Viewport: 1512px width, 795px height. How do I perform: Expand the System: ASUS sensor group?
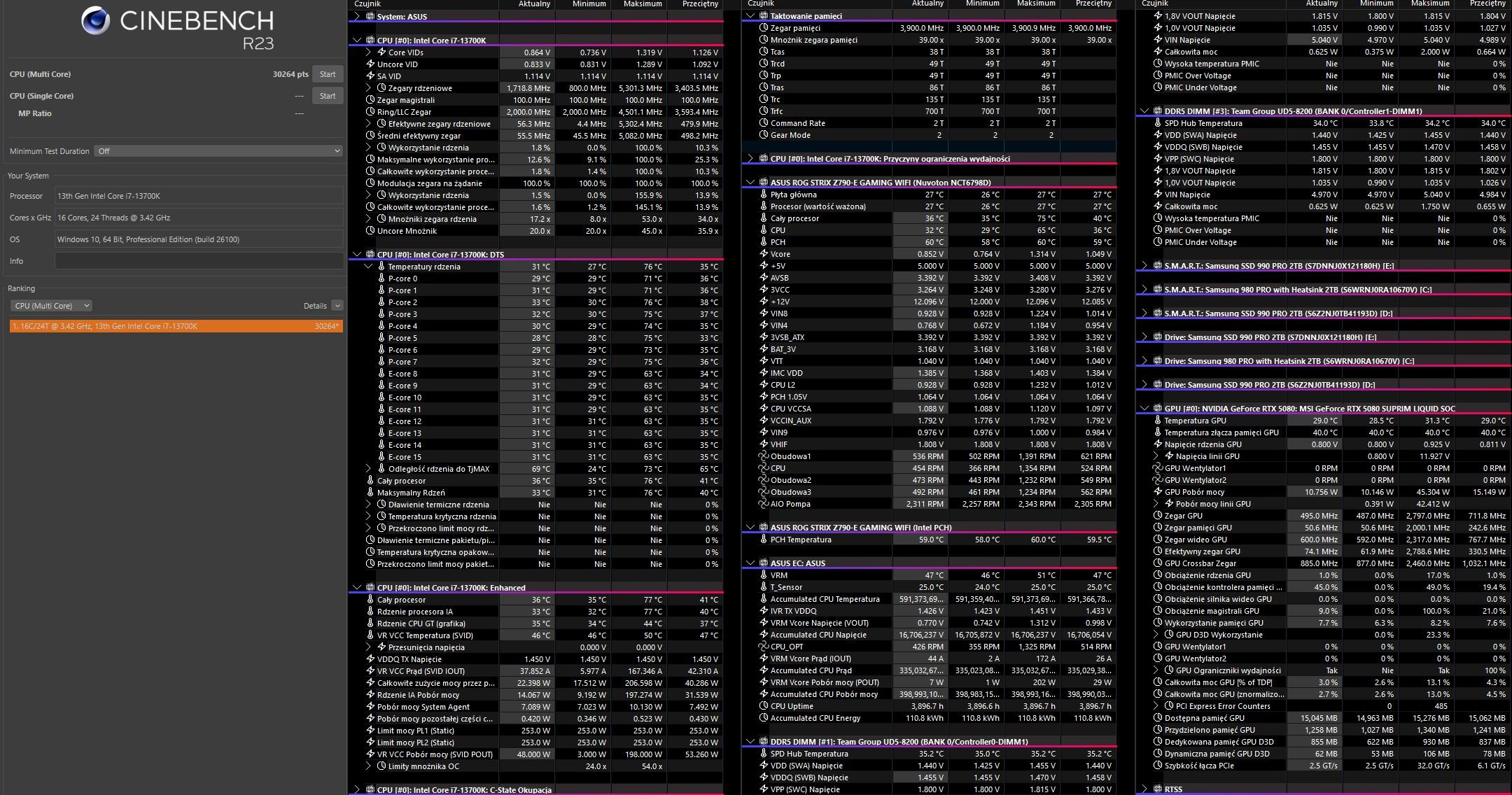tap(357, 16)
